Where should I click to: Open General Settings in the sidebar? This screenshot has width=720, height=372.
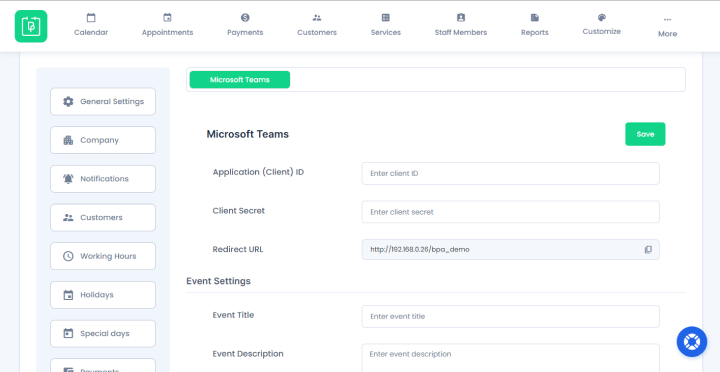click(x=103, y=101)
